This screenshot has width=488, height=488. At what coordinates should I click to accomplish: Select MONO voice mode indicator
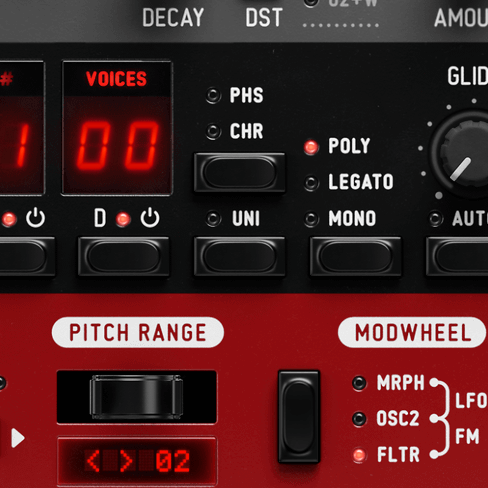(x=311, y=219)
